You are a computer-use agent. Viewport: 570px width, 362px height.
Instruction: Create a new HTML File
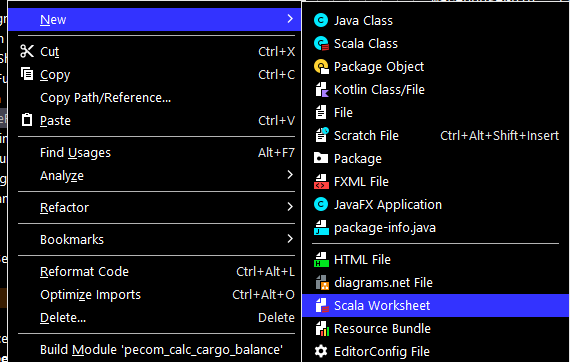435,260
